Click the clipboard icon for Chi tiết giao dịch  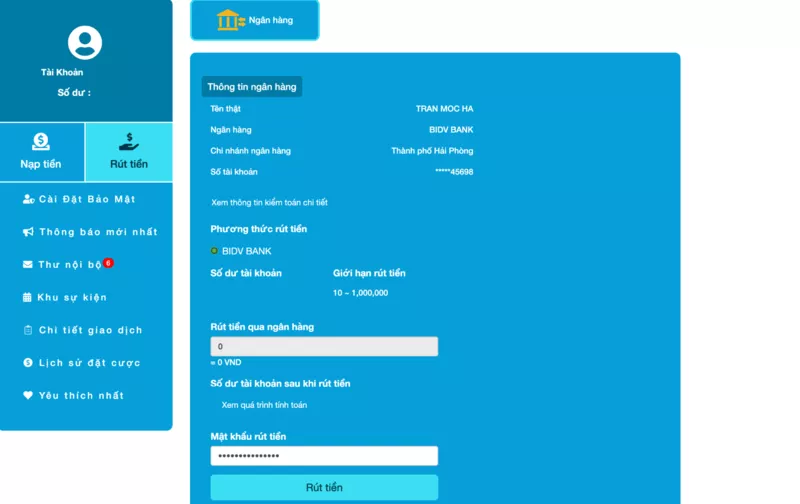28,330
